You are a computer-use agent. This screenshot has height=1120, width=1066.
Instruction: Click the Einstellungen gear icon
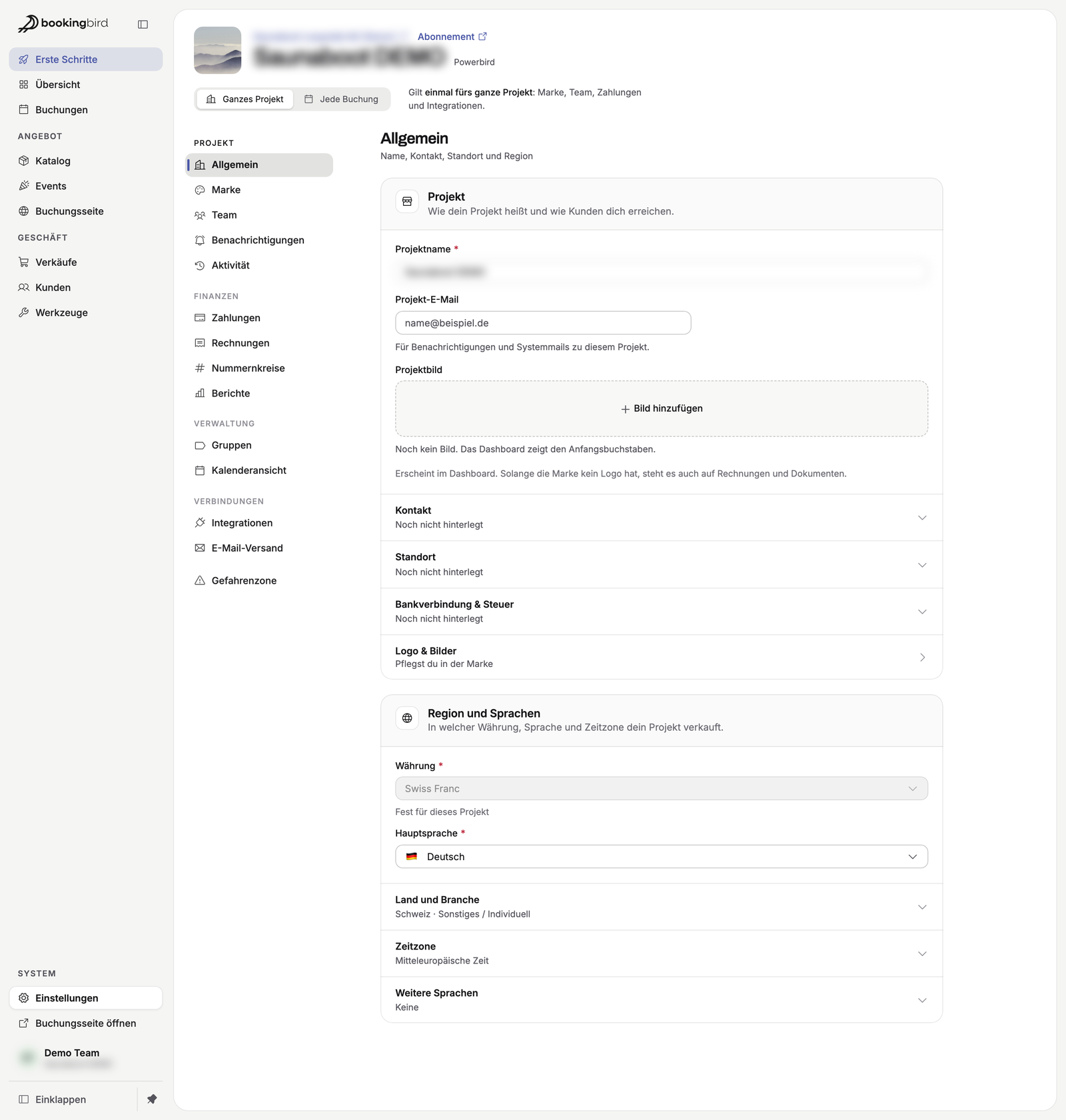[x=24, y=998]
